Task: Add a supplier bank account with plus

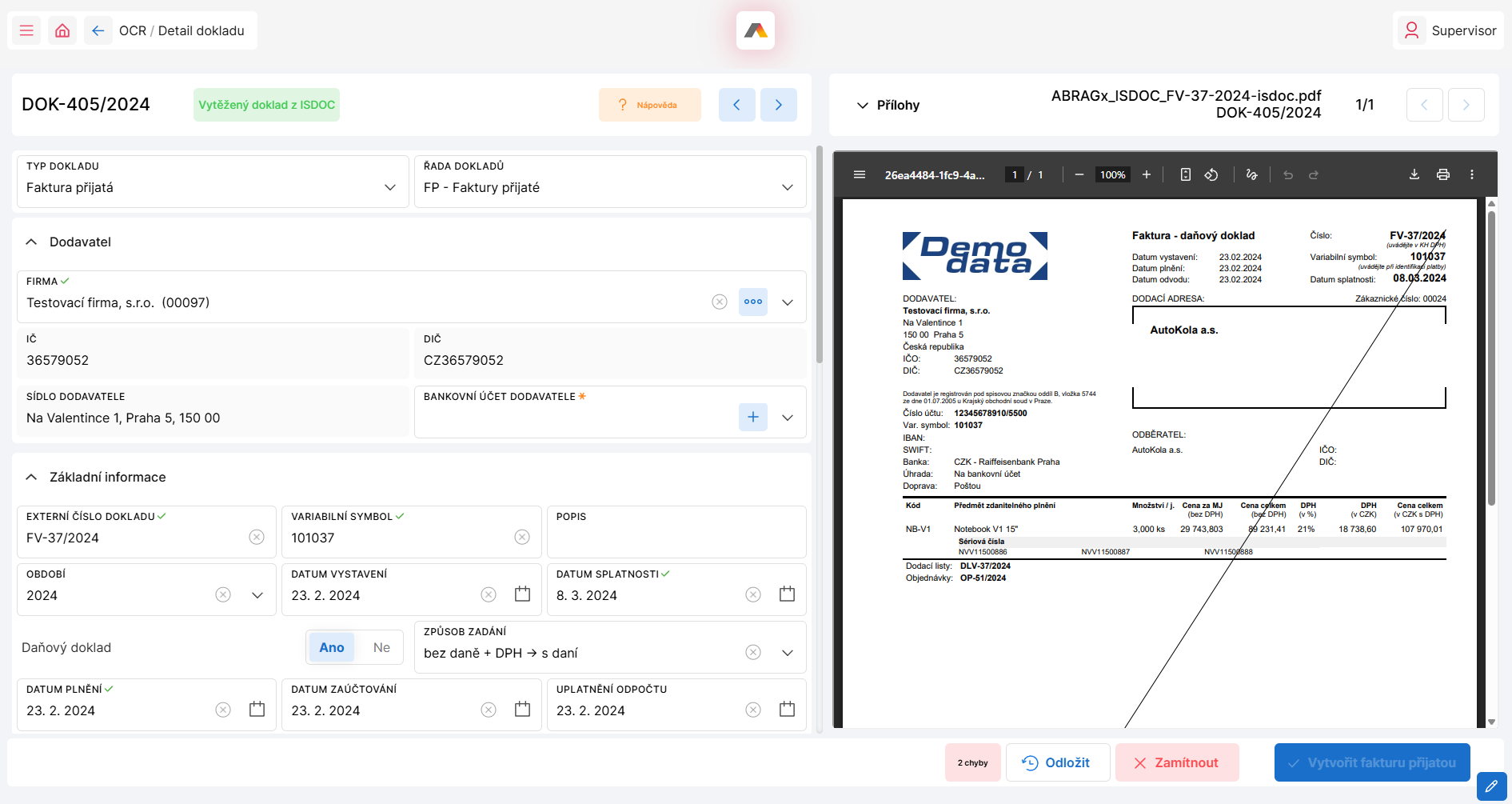Action: 752,417
